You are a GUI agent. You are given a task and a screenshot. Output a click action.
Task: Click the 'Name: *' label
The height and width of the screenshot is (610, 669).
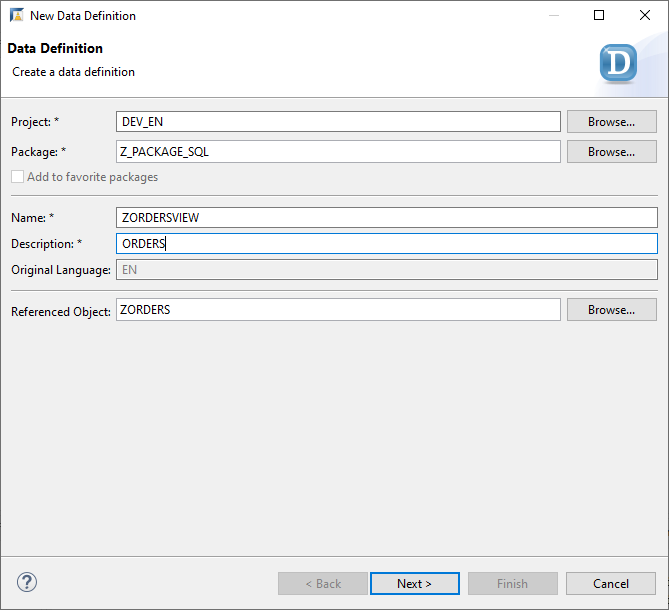coord(32,218)
